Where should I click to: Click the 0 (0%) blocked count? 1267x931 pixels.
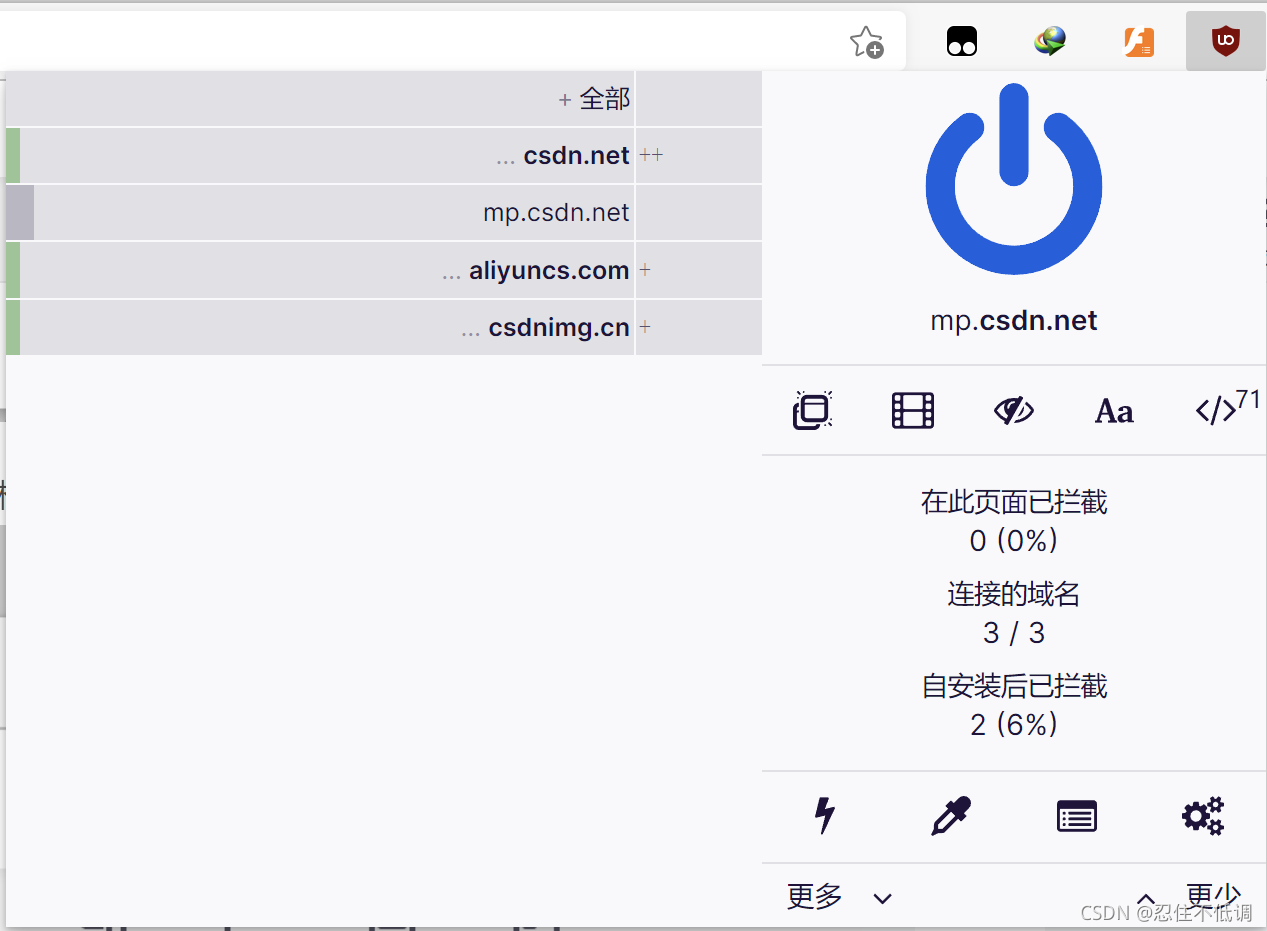pyautogui.click(x=1014, y=541)
